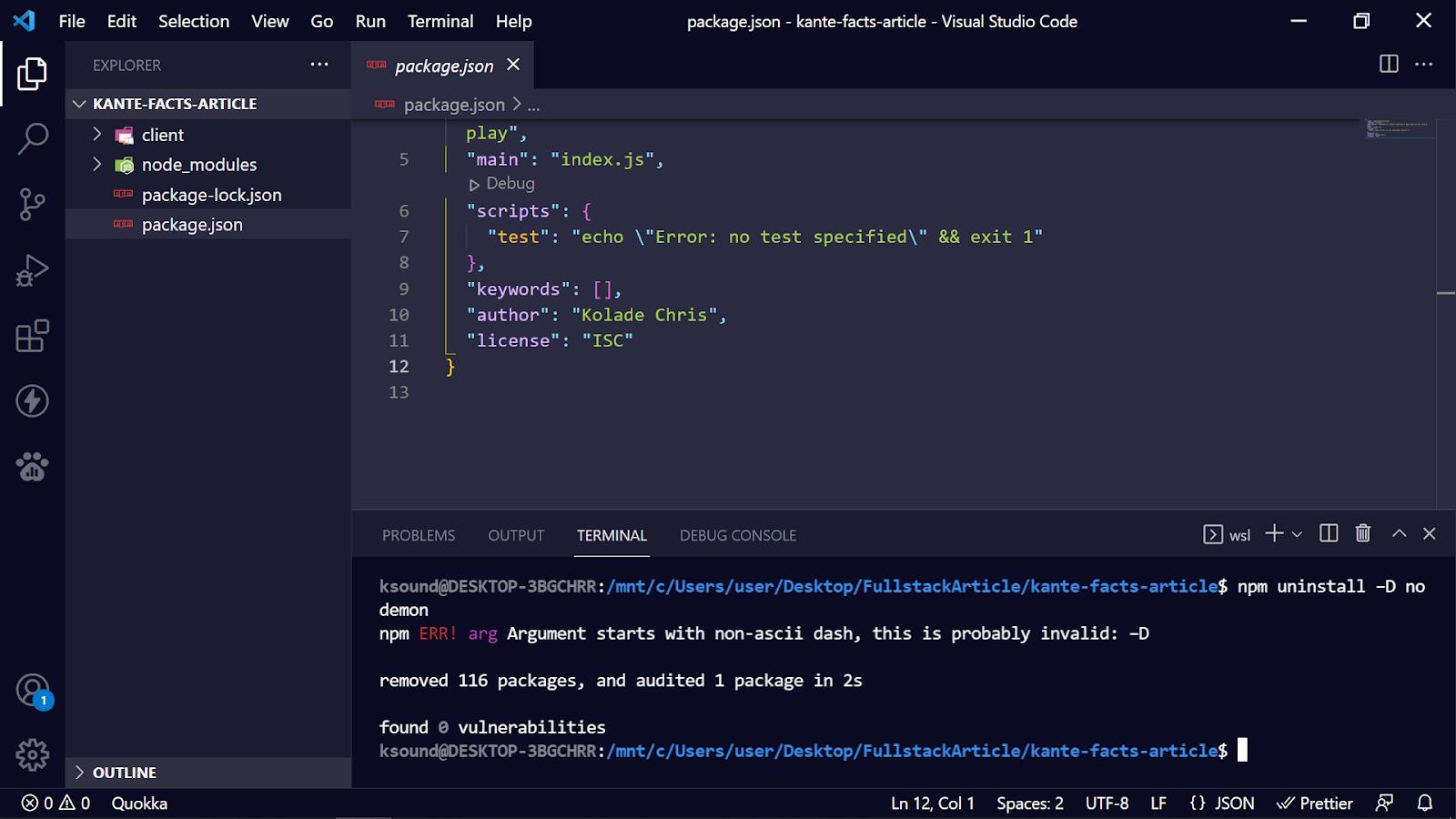Maximize the panel with the up chevron

pyautogui.click(x=1399, y=534)
